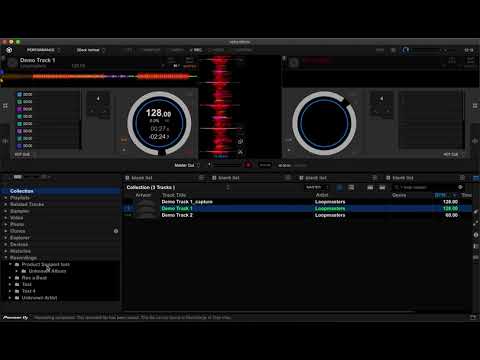480x360 pixels.
Task: Expand the Playlists tree node
Action: tap(6, 198)
